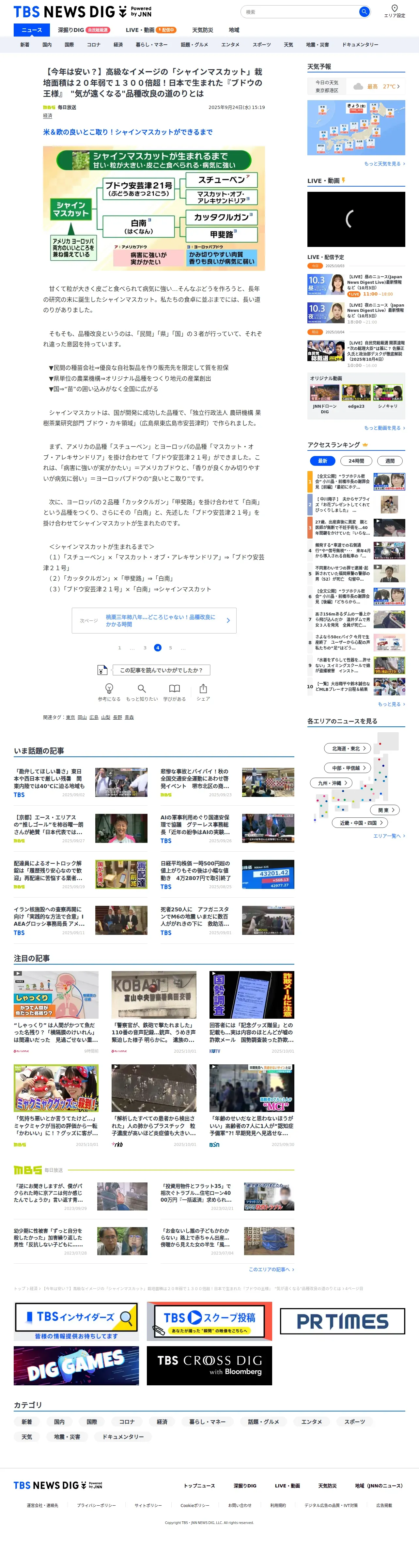
Task: Click the 学びがある open book icon
Action: (x=174, y=689)
